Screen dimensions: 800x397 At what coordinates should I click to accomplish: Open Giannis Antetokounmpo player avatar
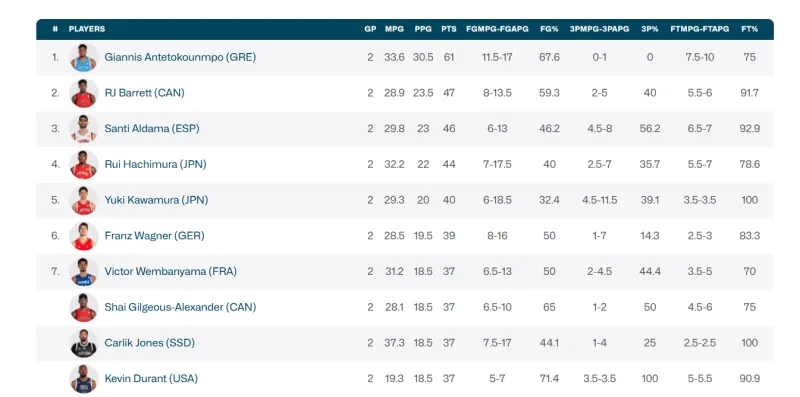pyautogui.click(x=83, y=57)
